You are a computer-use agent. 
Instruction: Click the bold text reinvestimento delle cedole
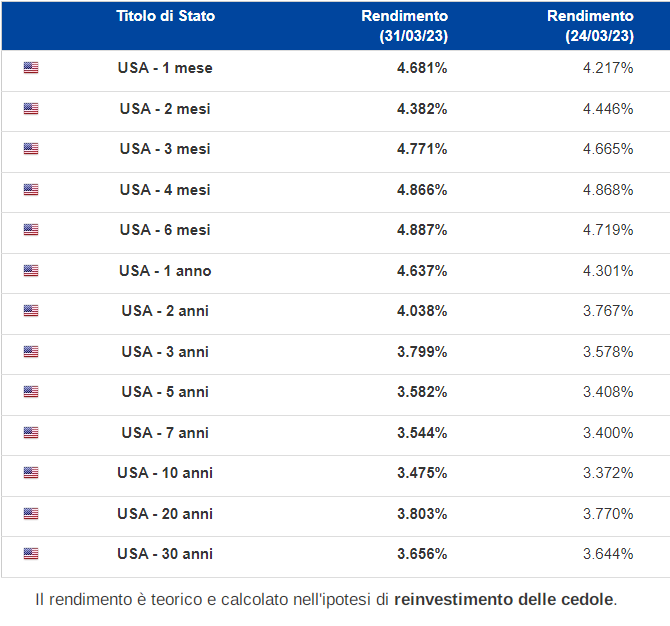[504, 600]
